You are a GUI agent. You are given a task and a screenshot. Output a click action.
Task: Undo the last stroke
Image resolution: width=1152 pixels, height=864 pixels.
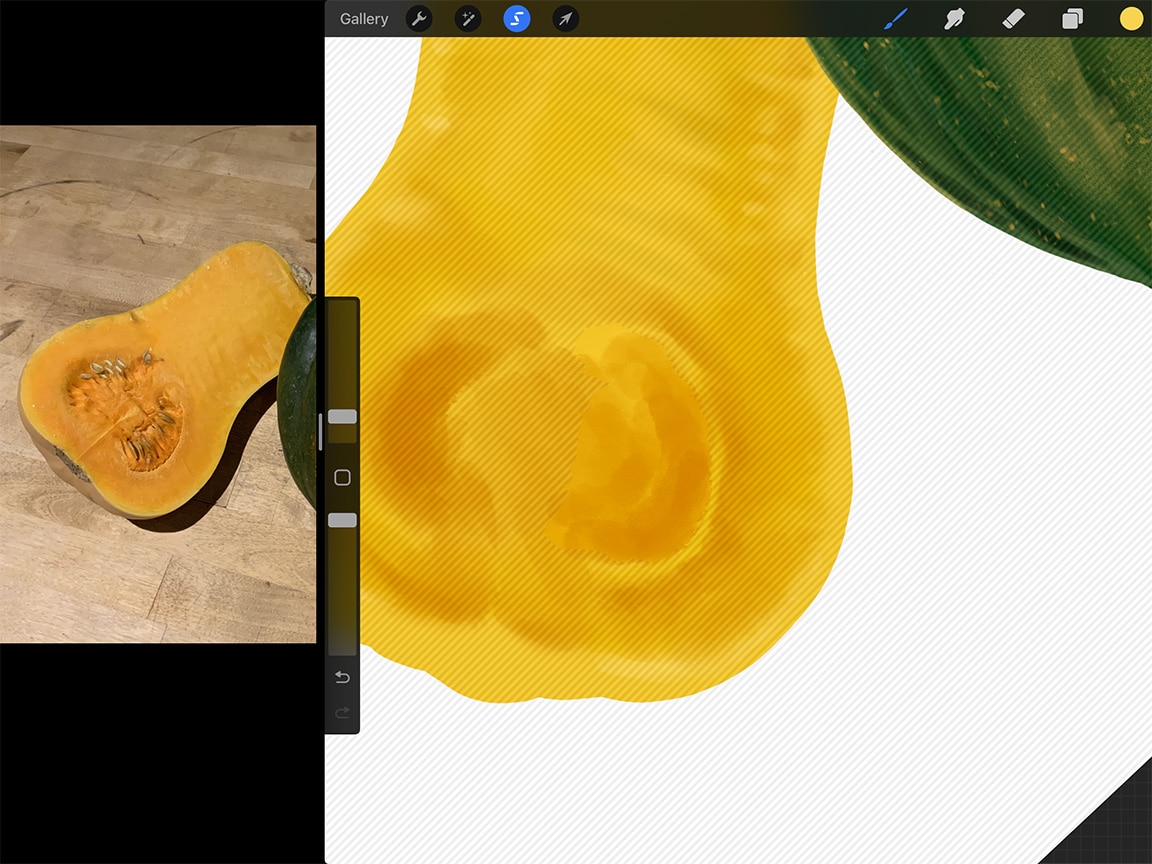click(x=341, y=677)
